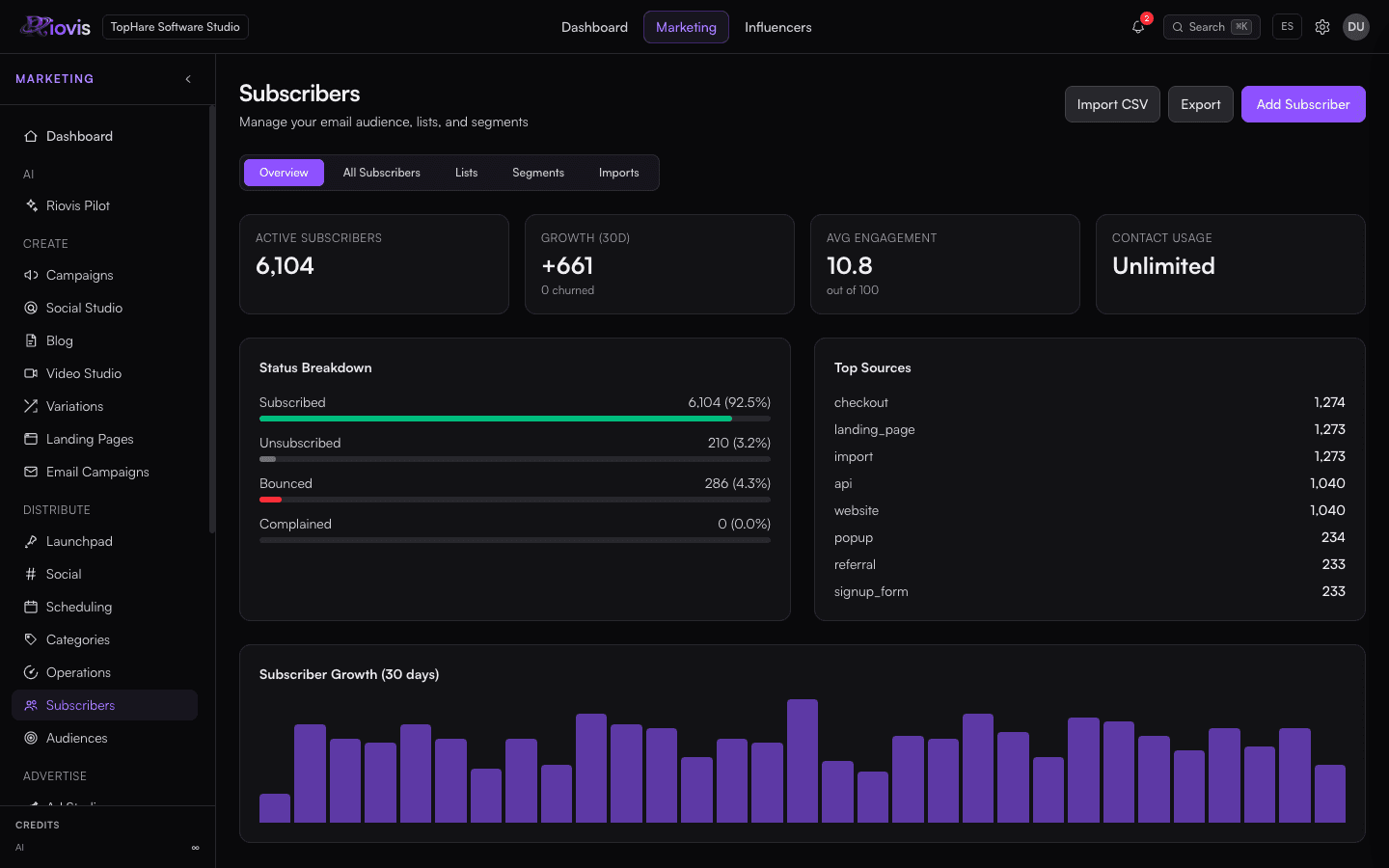This screenshot has height=868, width=1389.
Task: Open Video Studio camera icon
Action: (31, 373)
